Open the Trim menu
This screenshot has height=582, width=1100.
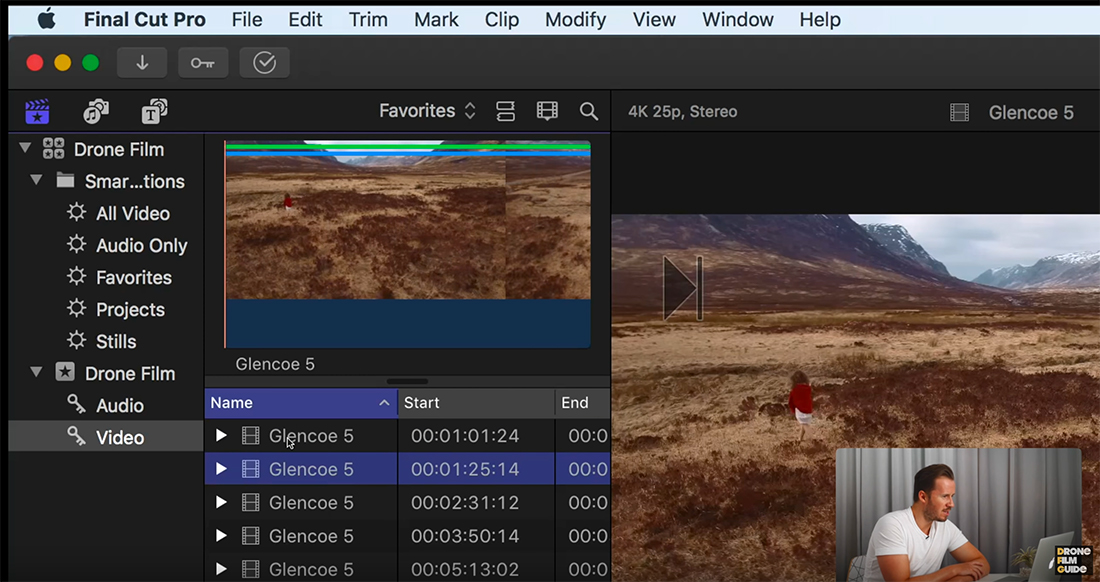click(x=367, y=19)
